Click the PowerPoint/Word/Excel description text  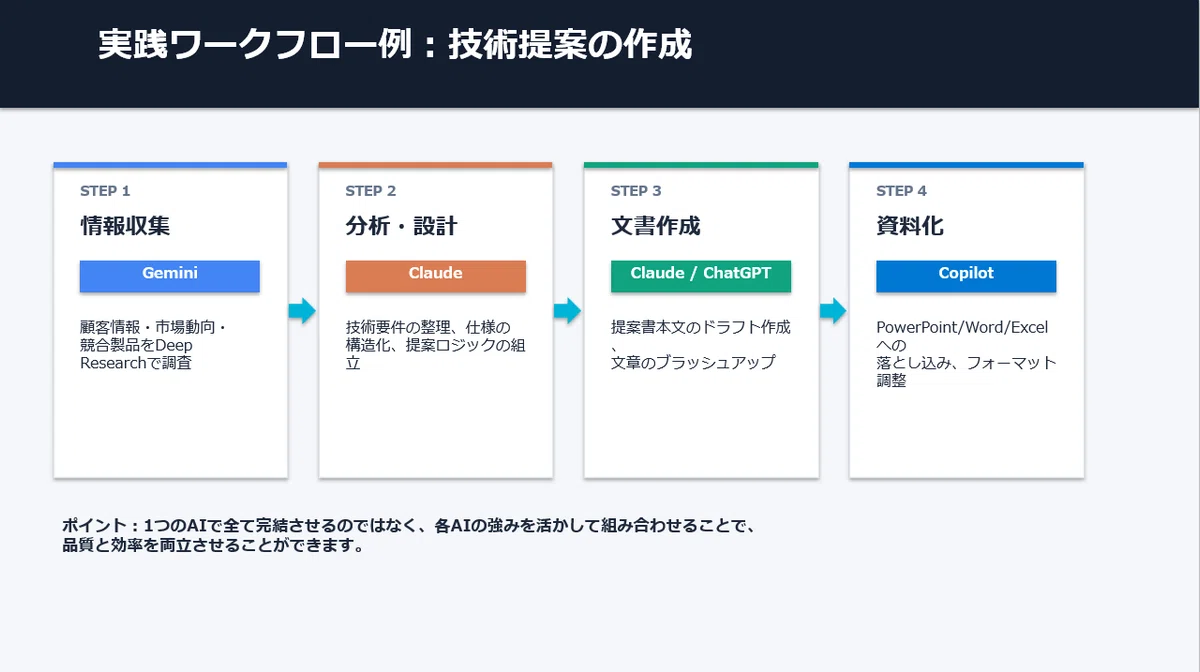click(x=966, y=354)
